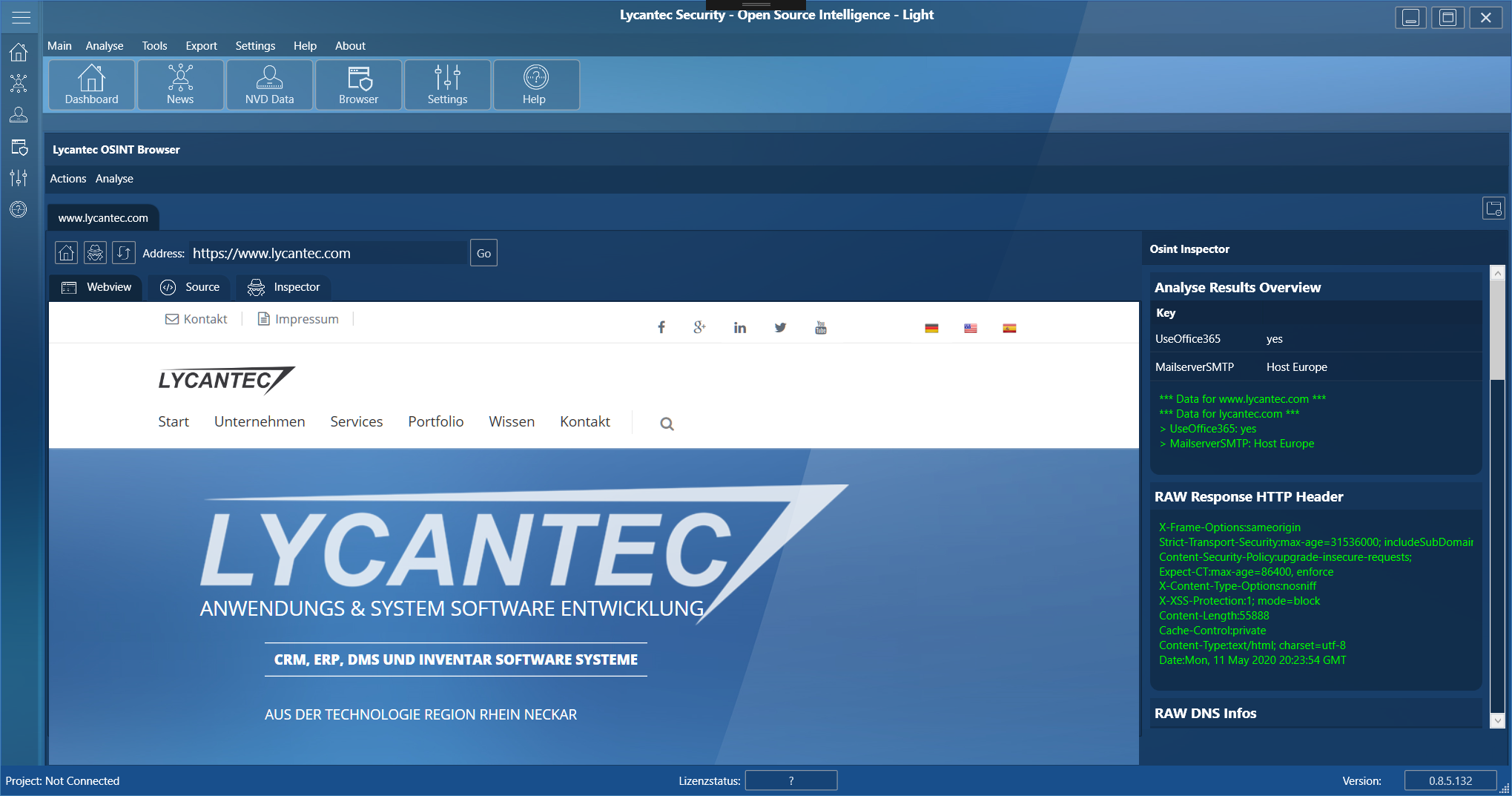Click the anonymous spy icon beside Address
This screenshot has width=1512, height=796.
95,253
